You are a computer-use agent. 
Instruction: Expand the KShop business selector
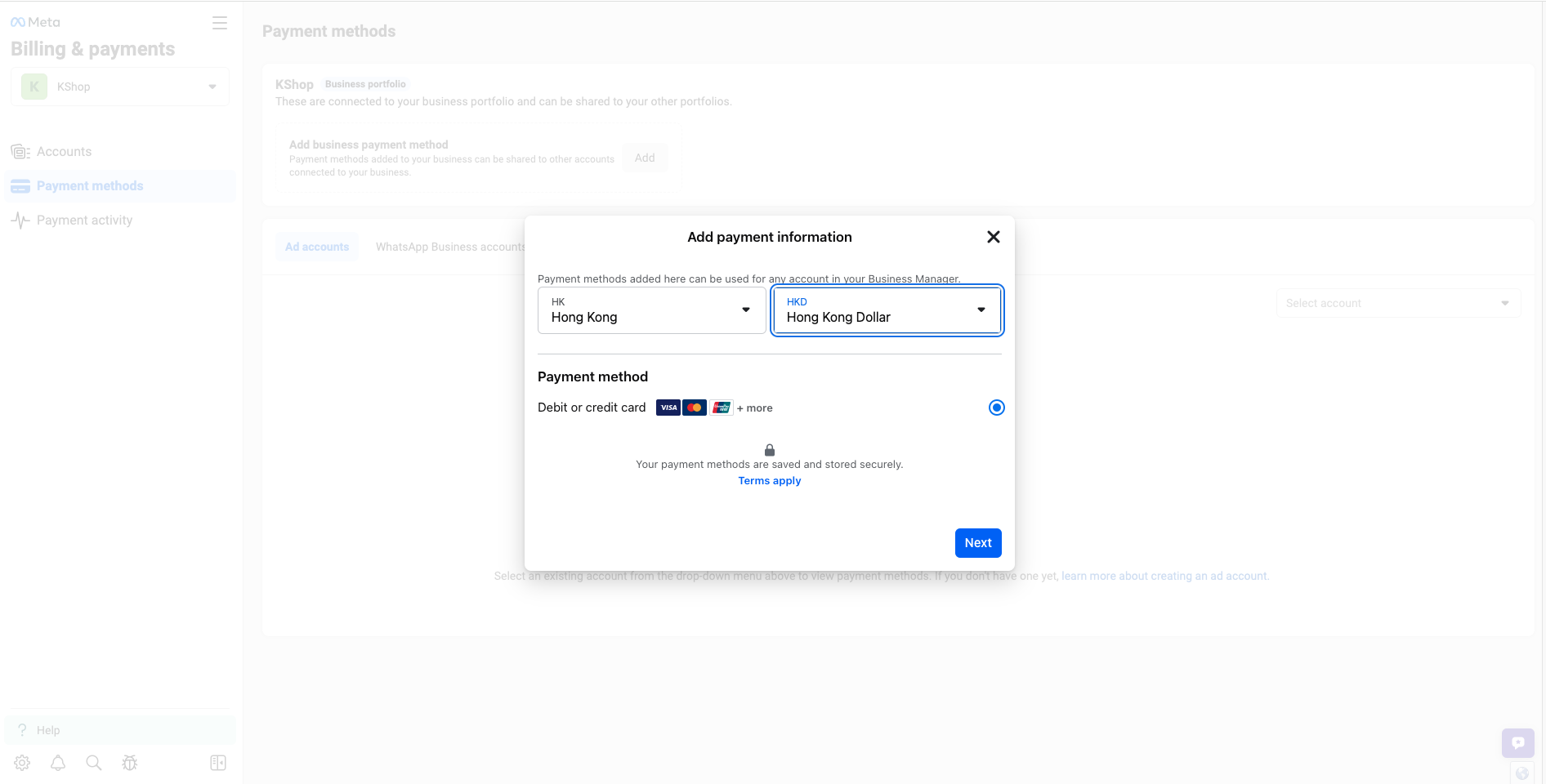(x=120, y=87)
